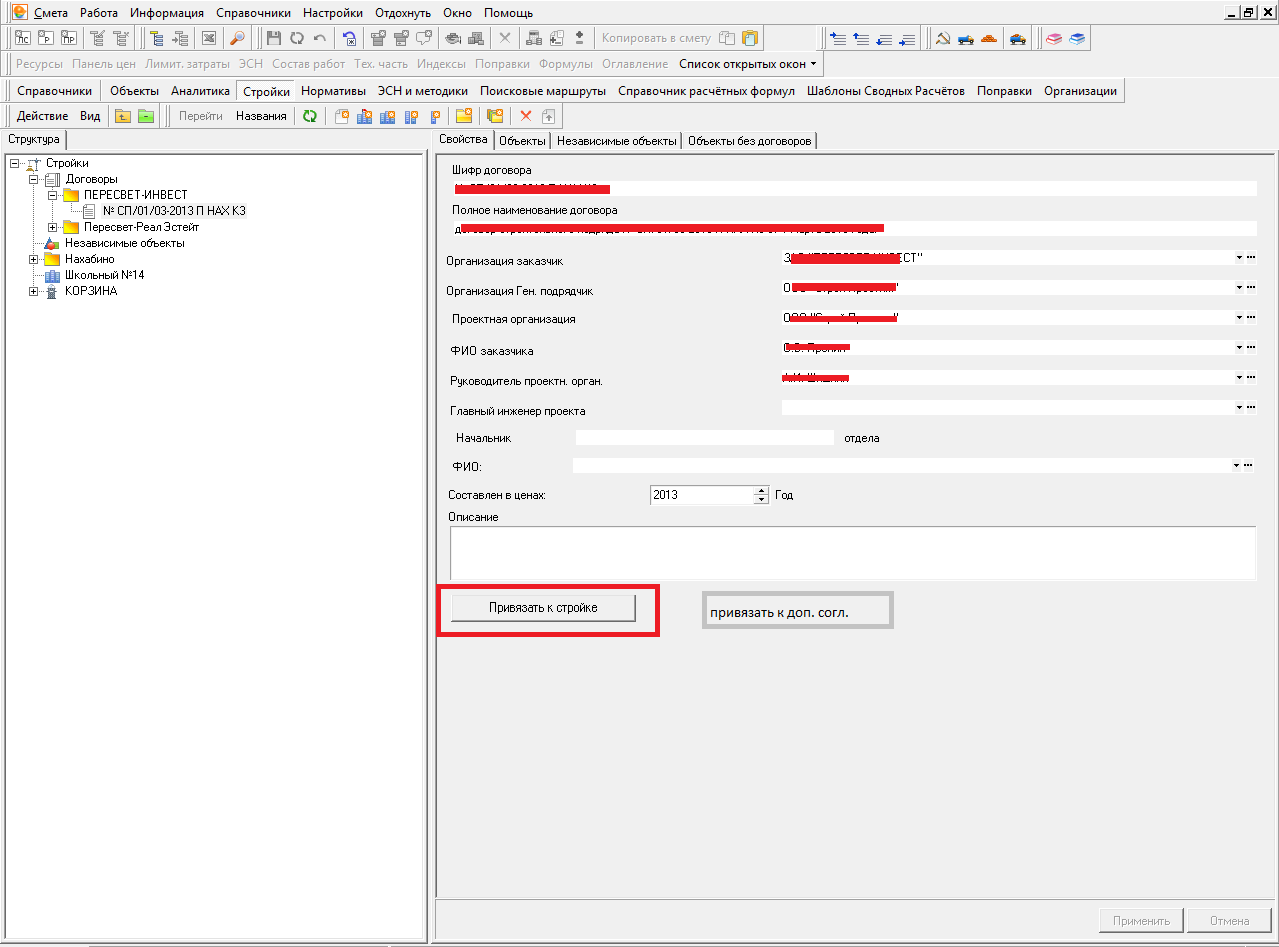Open the Проектная организация dropdown arrow
Screen dimensions: 1279x947
click(1239, 318)
